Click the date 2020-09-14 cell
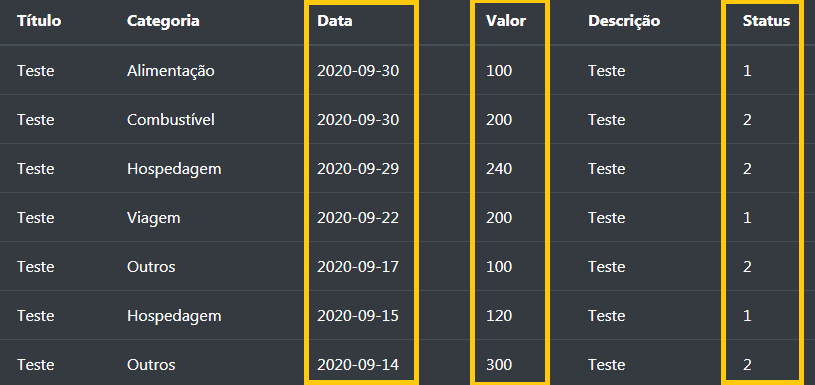This screenshot has height=385, width=815. click(358, 365)
